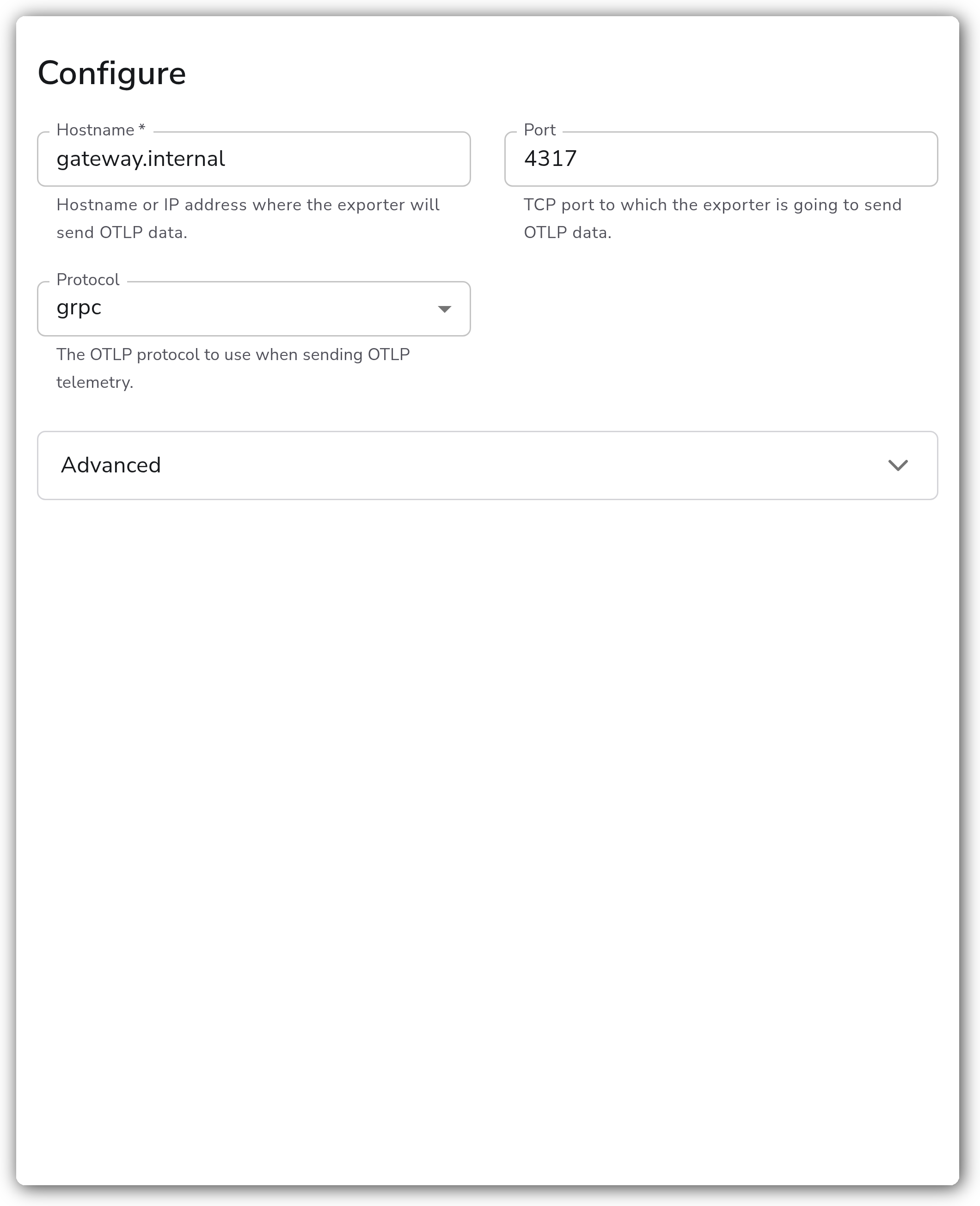The image size is (980, 1206).
Task: Click the Hostname helper text about OTLP data
Action: (x=248, y=218)
